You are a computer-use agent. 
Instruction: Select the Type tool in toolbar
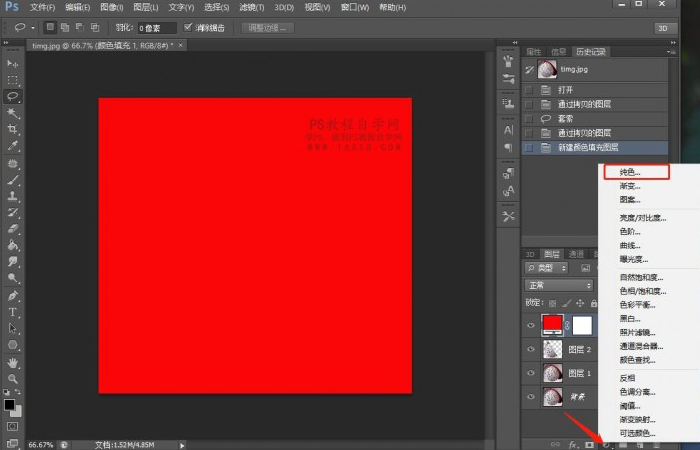coord(13,312)
